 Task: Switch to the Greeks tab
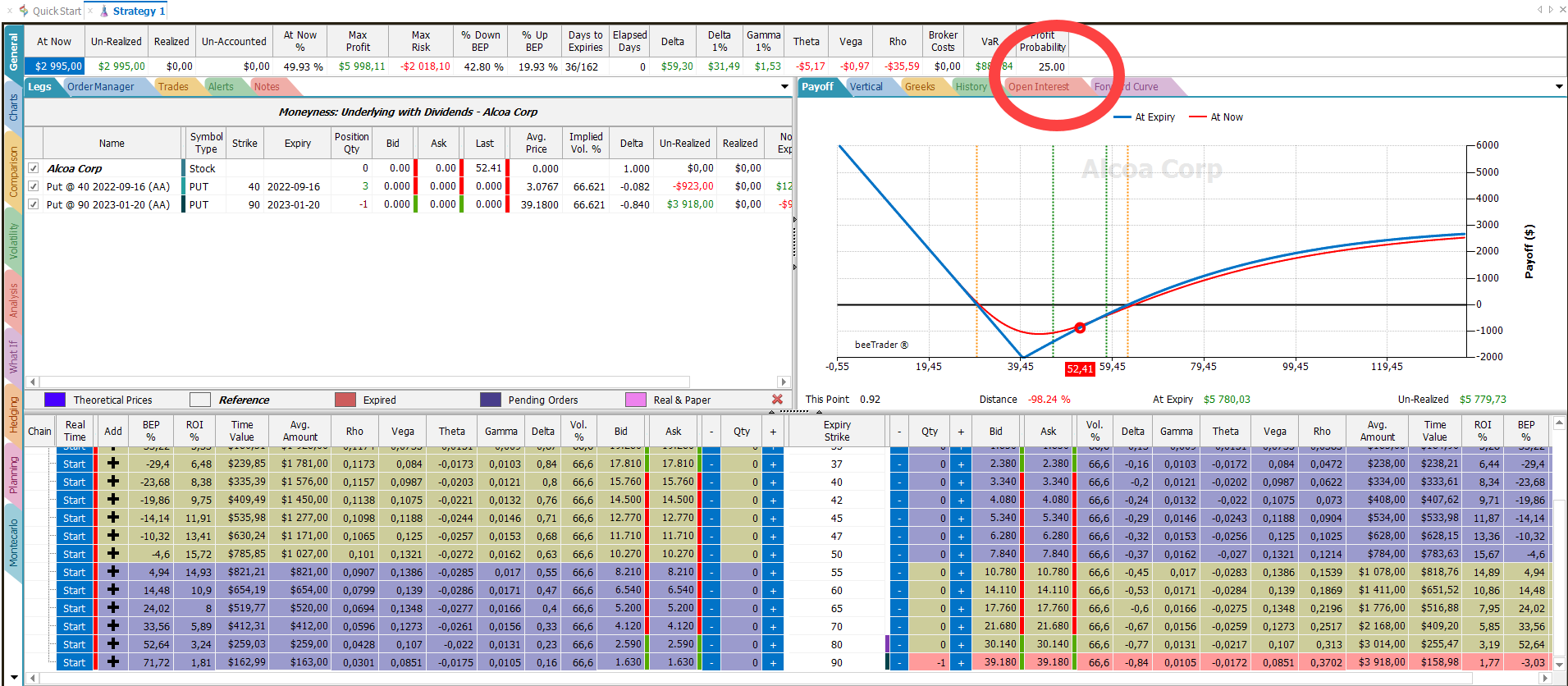(920, 87)
